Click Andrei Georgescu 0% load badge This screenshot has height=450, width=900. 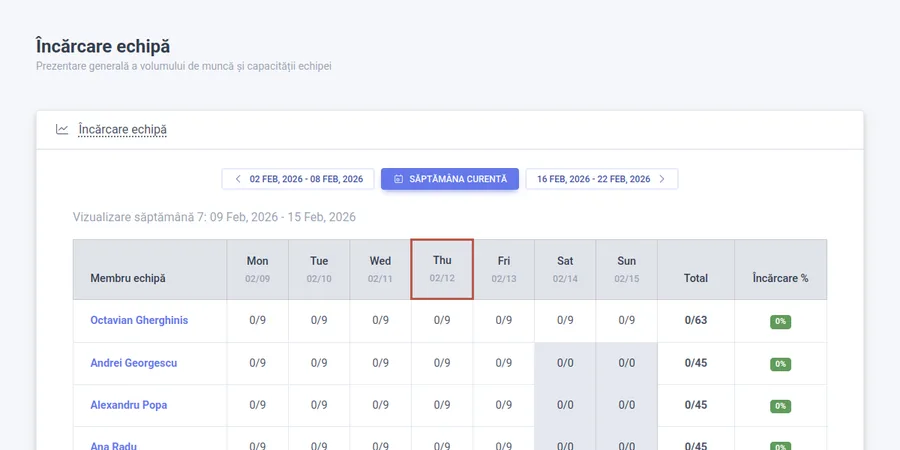point(781,364)
